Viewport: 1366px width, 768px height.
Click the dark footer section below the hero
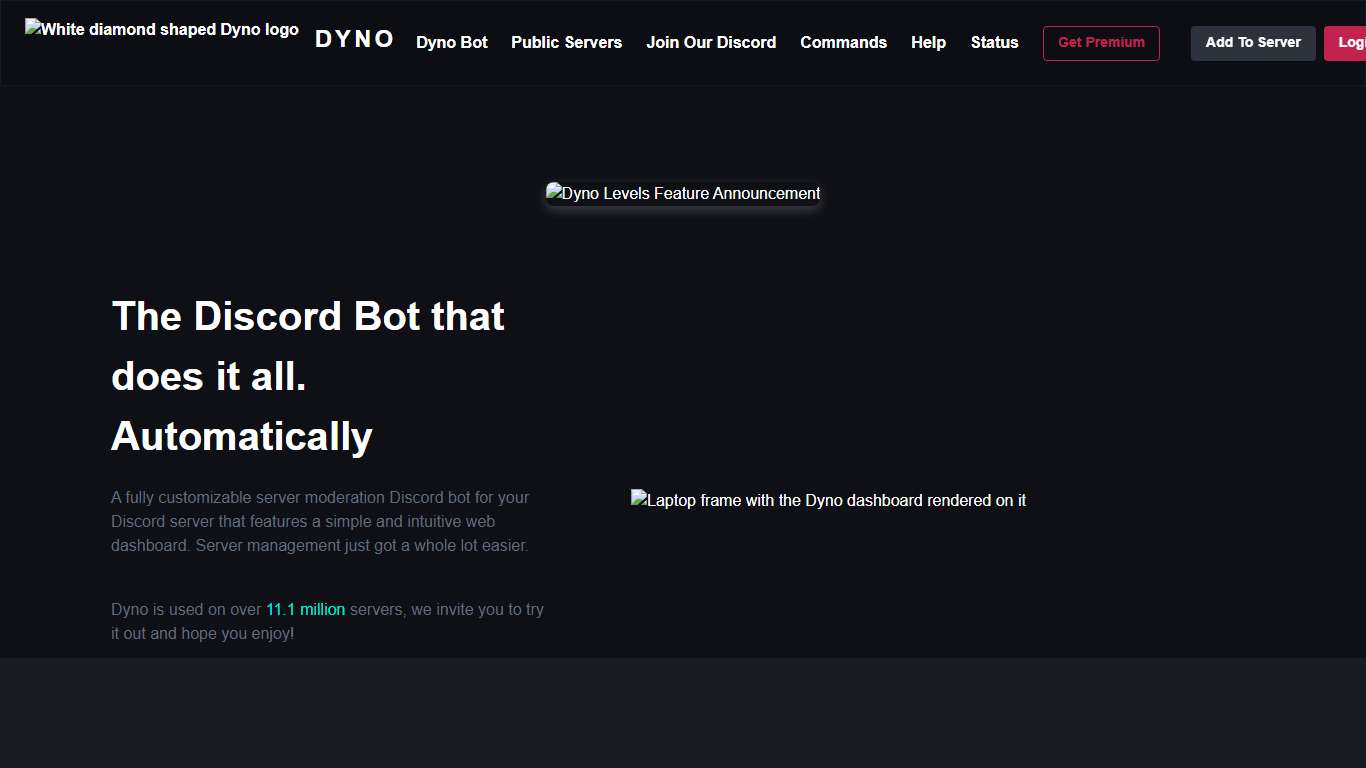[x=683, y=712]
